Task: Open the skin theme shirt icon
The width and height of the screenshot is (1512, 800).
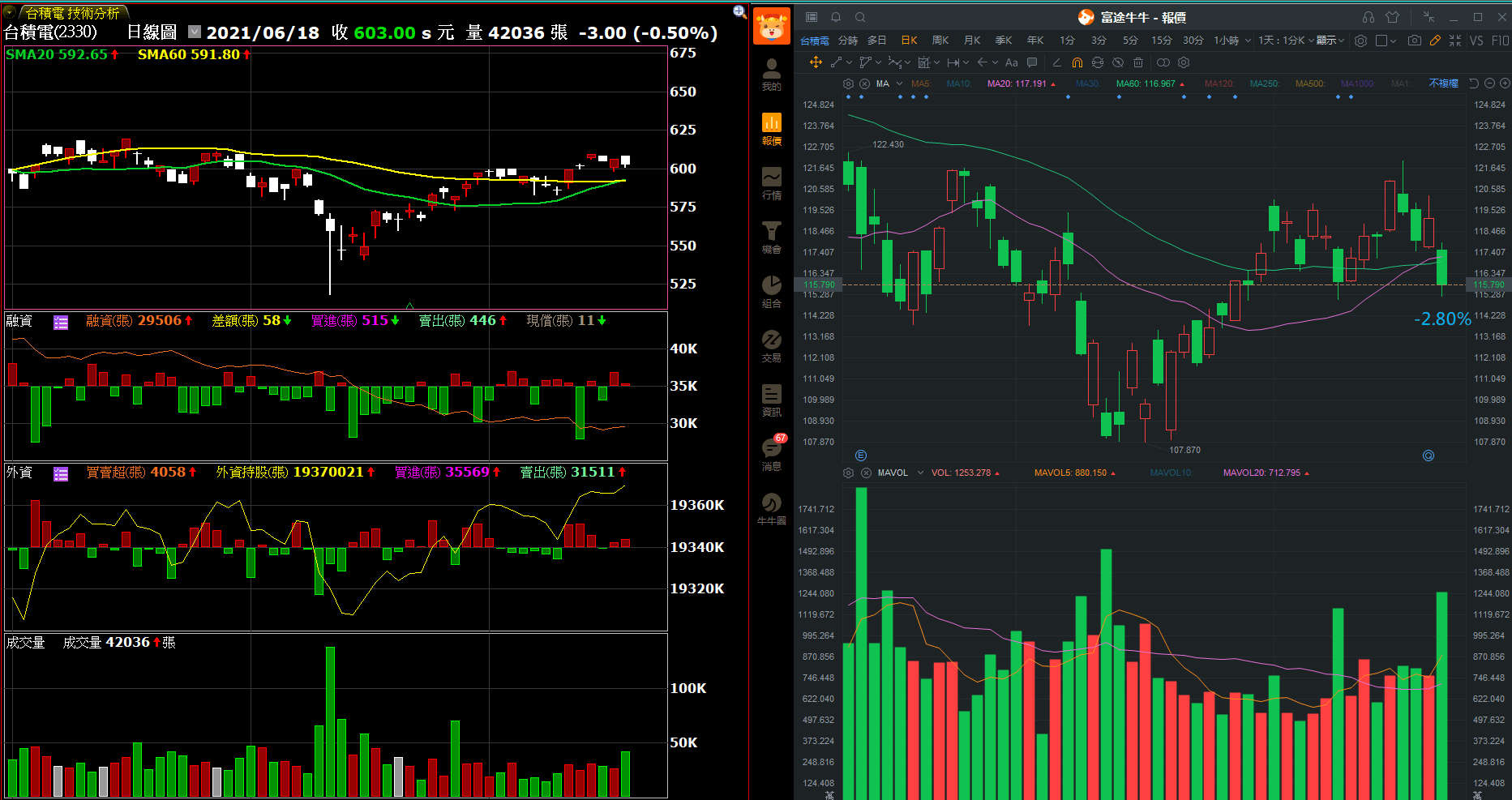Action: coord(1393,17)
